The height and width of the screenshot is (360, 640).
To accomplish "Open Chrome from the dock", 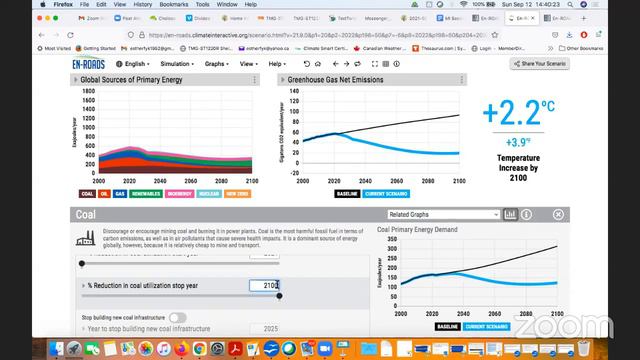I will (x=200, y=349).
